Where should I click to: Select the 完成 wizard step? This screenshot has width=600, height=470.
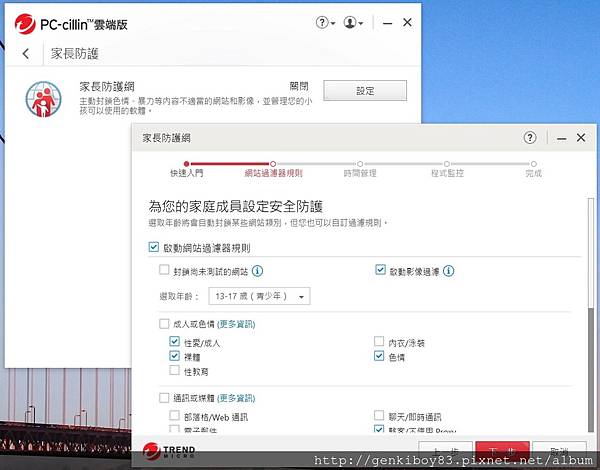pos(533,170)
